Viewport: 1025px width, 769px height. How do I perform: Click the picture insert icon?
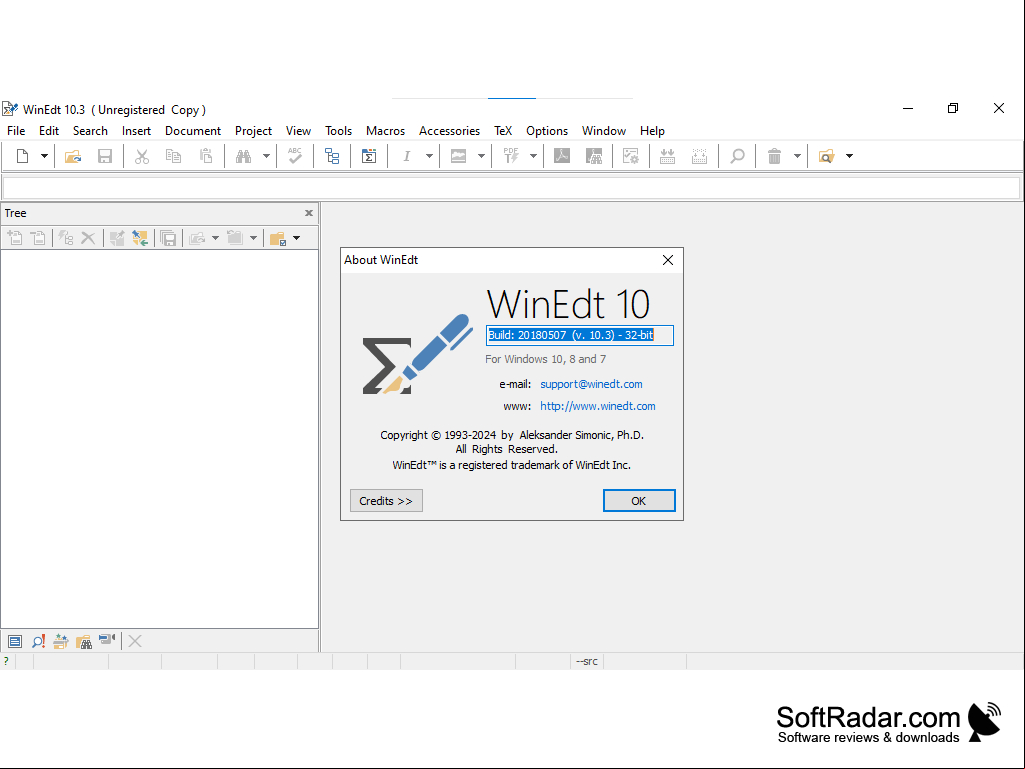pyautogui.click(x=458, y=156)
